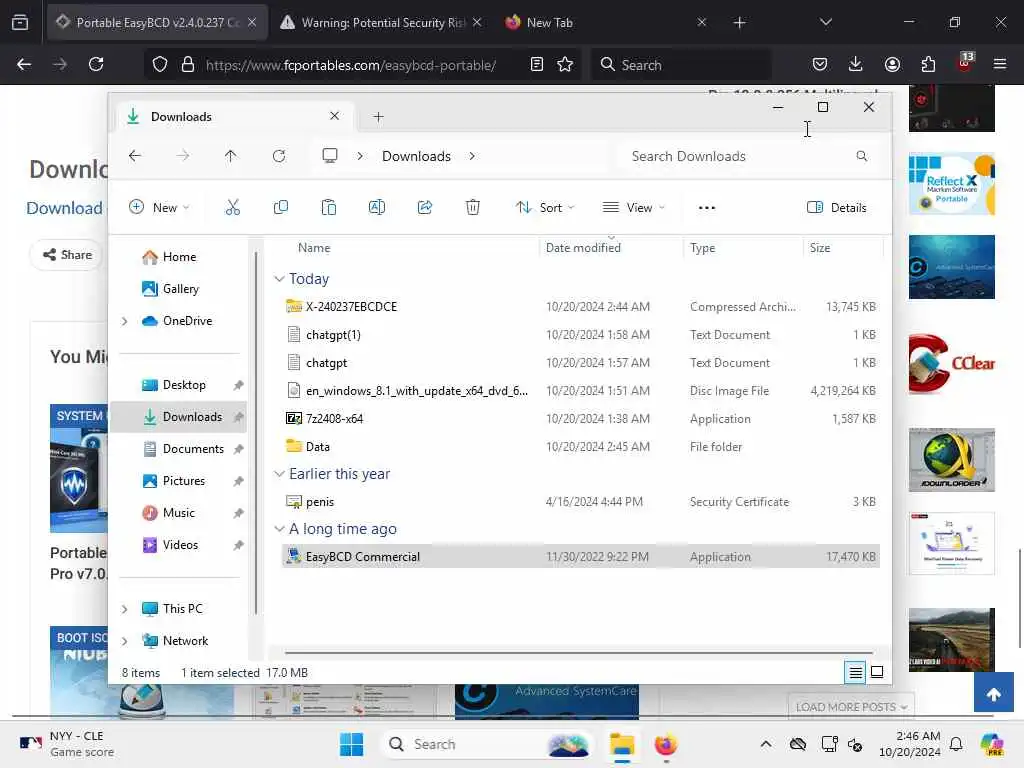Open Firefox application hamburger menu

click(1000, 64)
